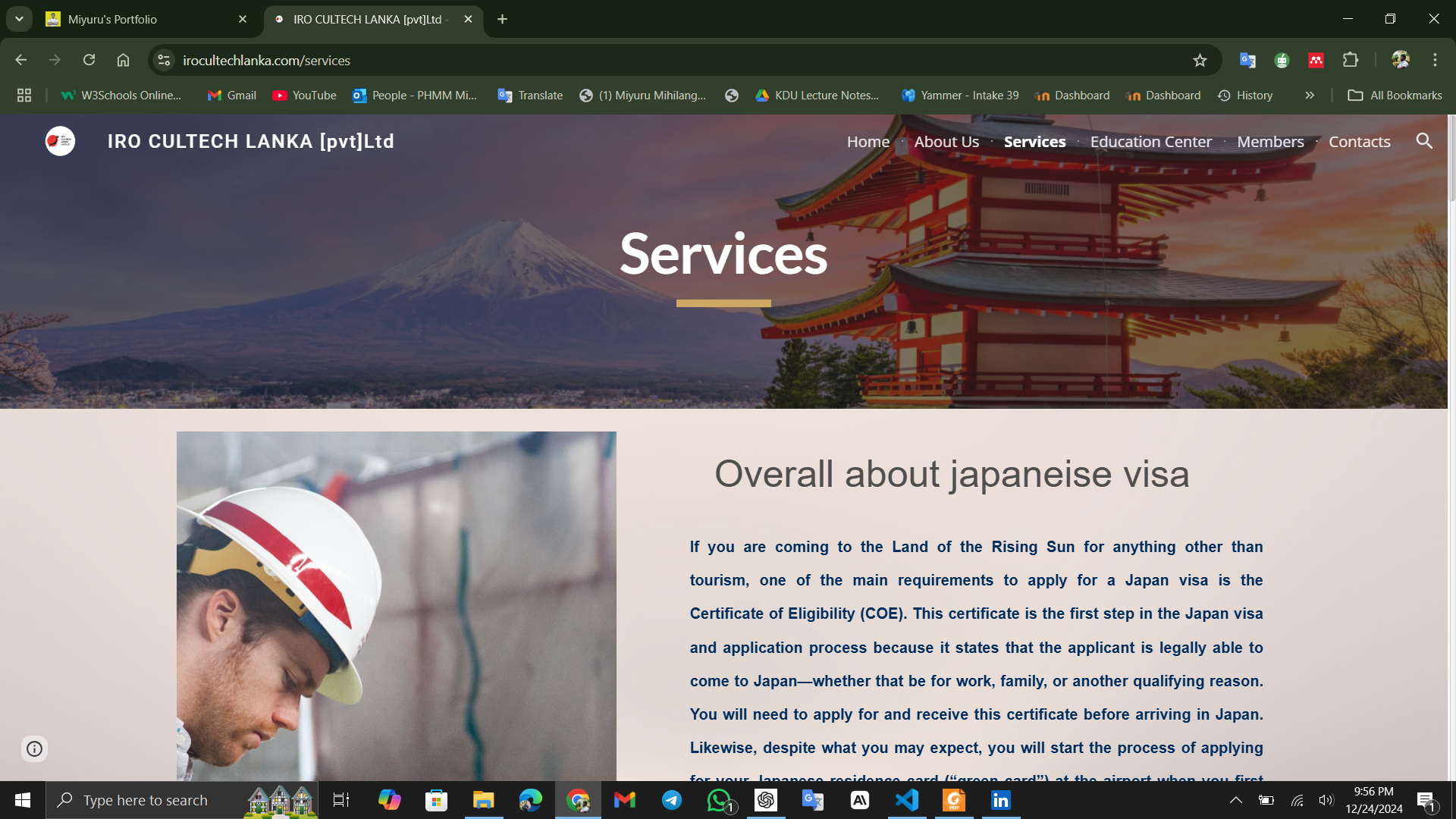This screenshot has width=1456, height=819.
Task: View site information icon in address bar
Action: click(164, 60)
